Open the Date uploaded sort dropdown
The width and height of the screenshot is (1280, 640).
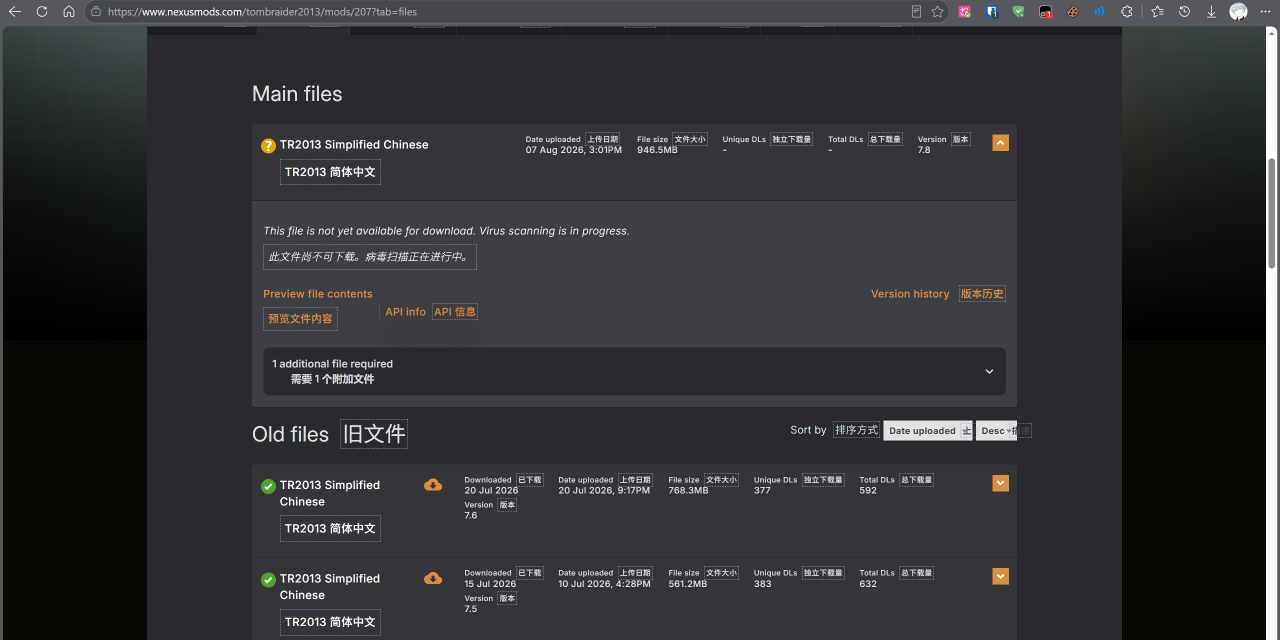[x=927, y=431]
